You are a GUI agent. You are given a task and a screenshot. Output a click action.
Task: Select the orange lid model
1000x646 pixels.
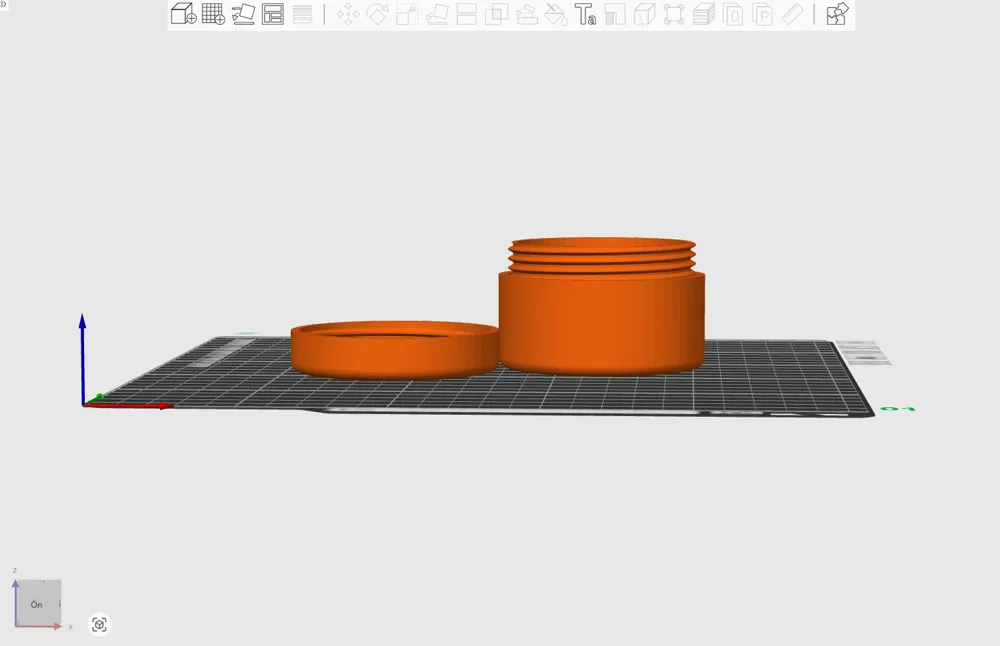coord(395,349)
